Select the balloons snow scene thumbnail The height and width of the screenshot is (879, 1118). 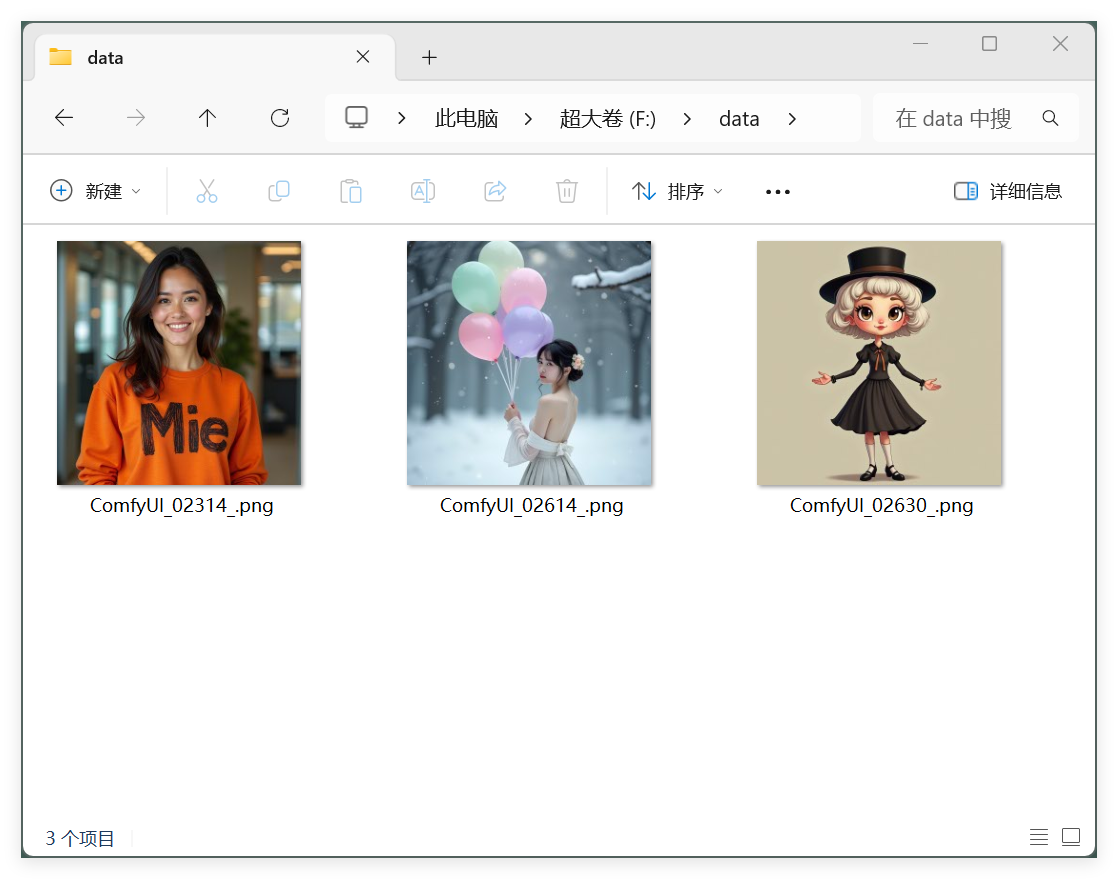coord(529,363)
